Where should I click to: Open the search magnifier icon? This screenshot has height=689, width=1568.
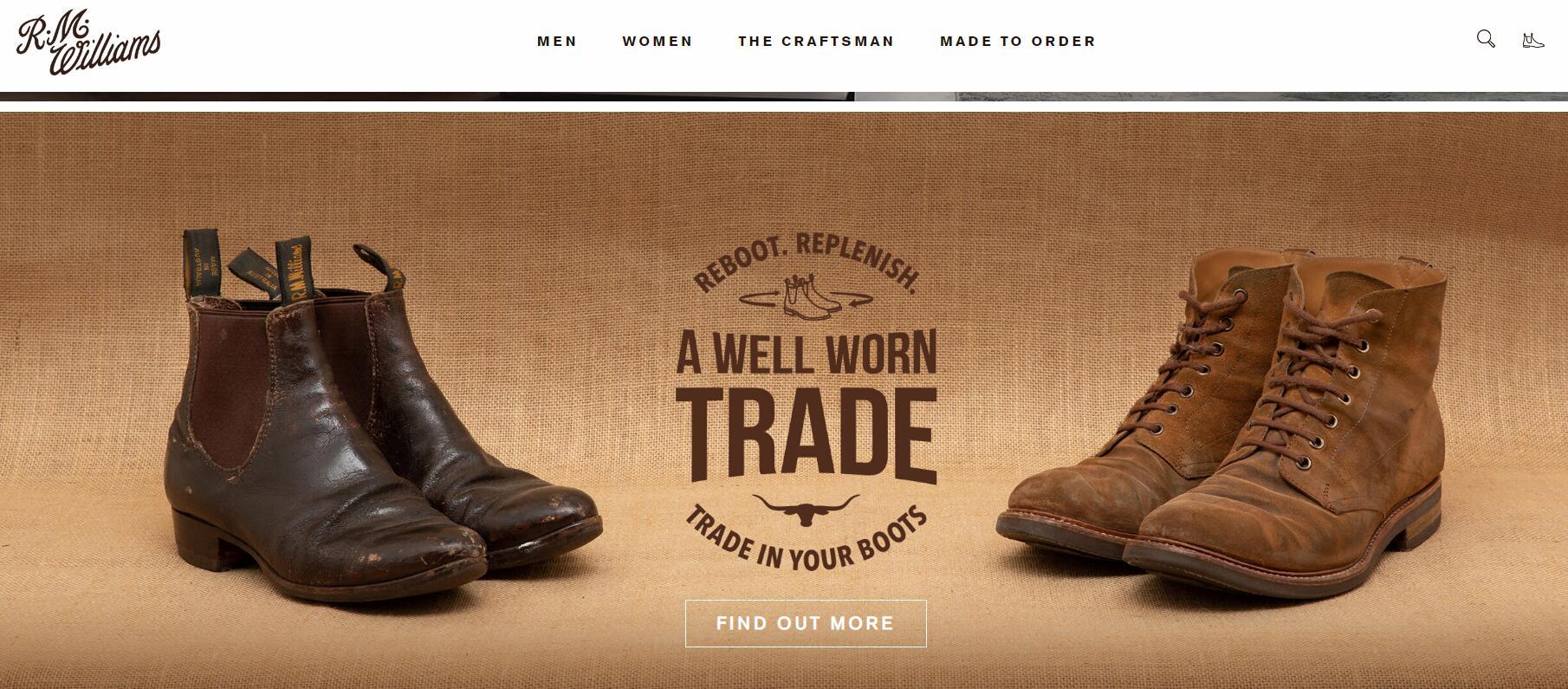1486,39
